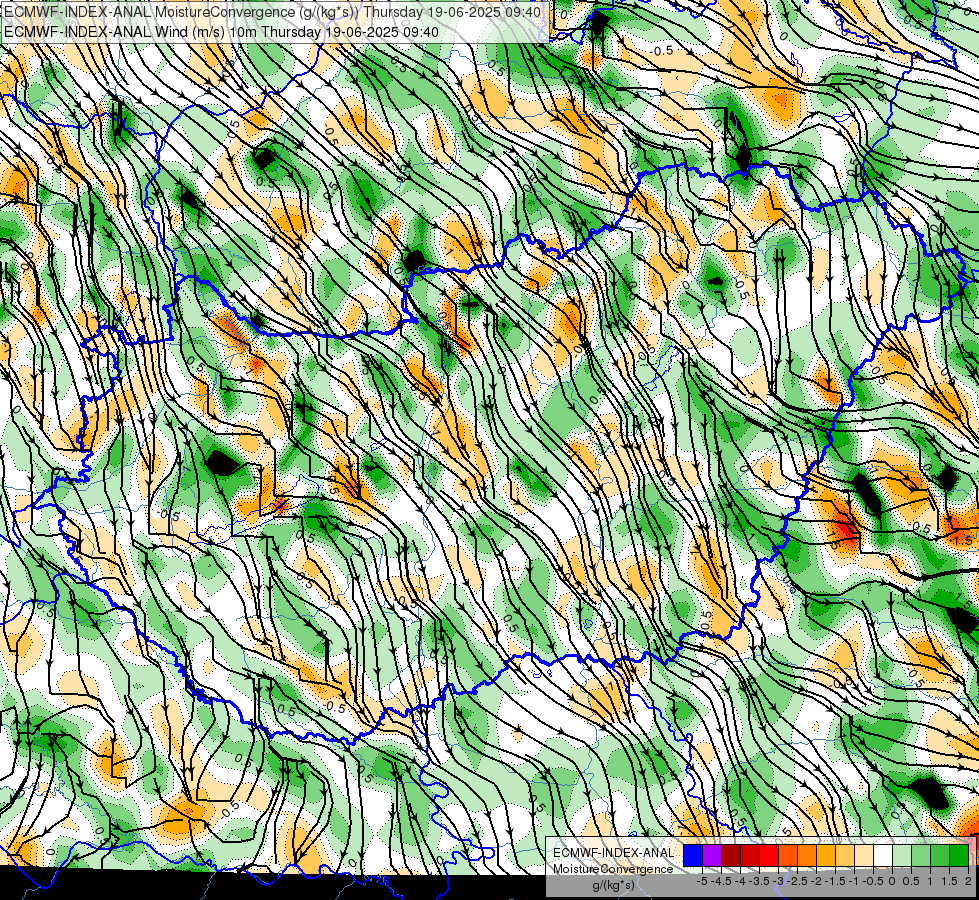979x900 pixels.
Task: Click the g/(kg*s) unit label in legend
Action: 613,886
